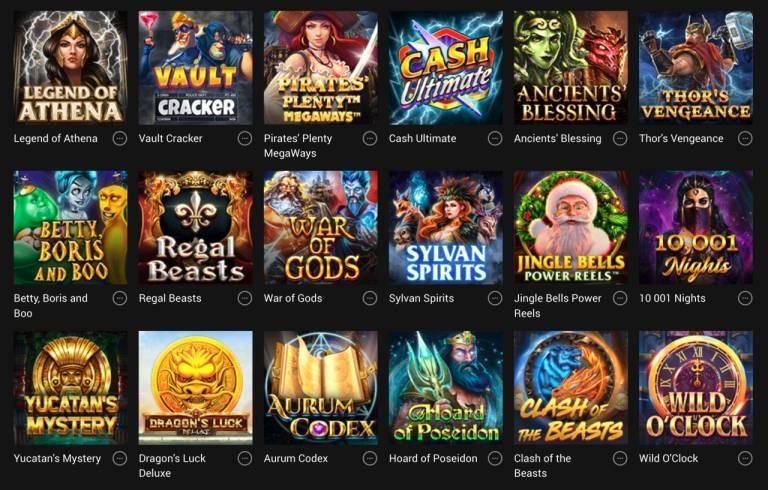Click the options icon next to Sylvan Spirits
Viewport: 768px width, 490px height.
(495, 298)
